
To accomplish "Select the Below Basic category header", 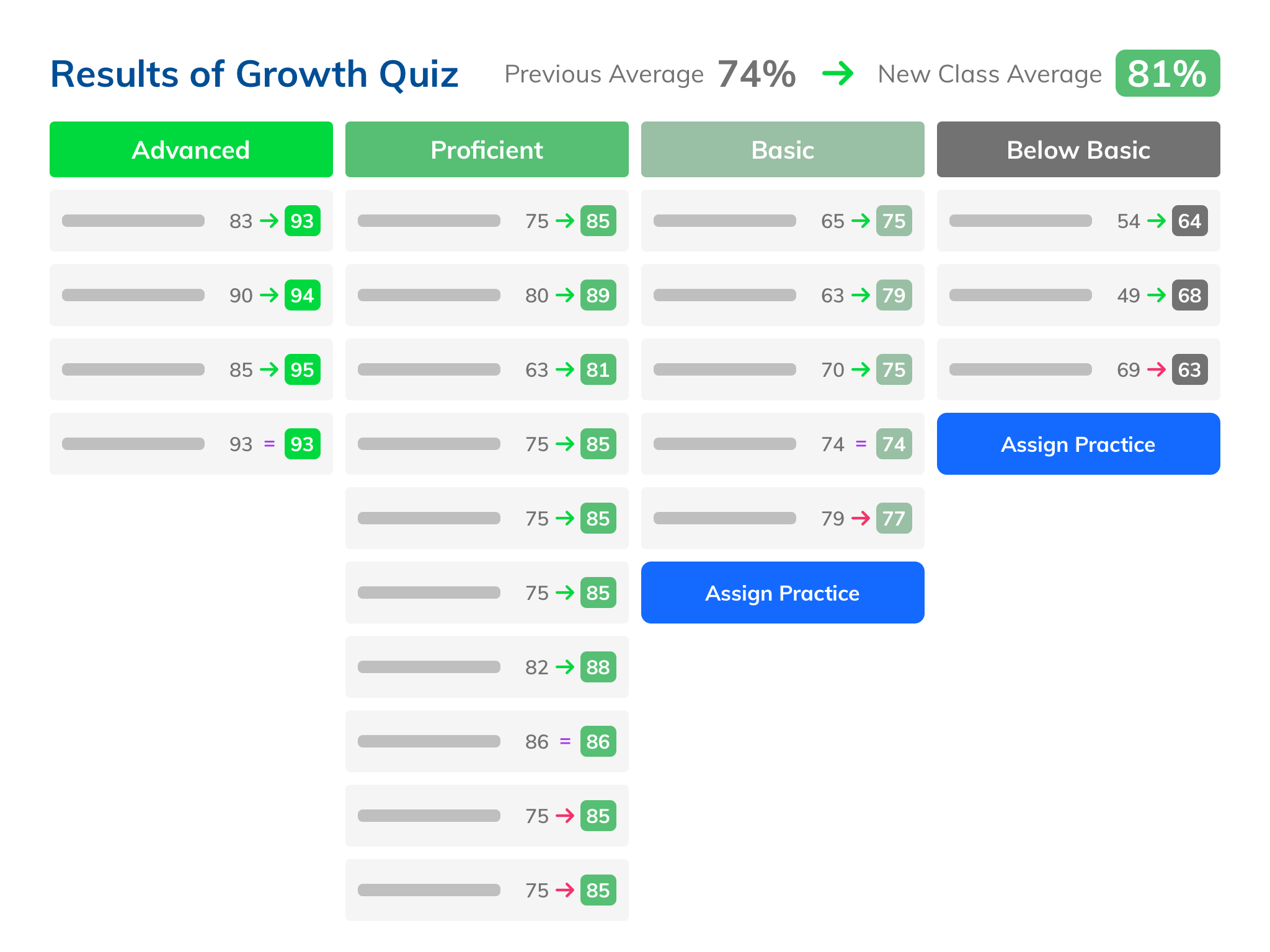I will pos(1078,149).
